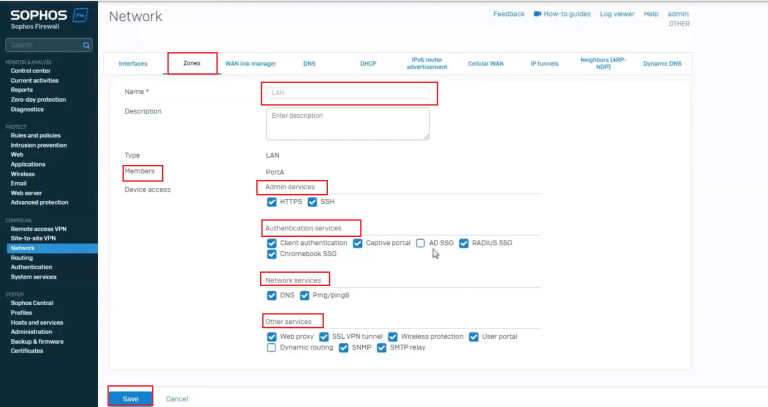Viewport: 768px width, 407px height.
Task: Open Email in sidebar
Action: coord(18,183)
